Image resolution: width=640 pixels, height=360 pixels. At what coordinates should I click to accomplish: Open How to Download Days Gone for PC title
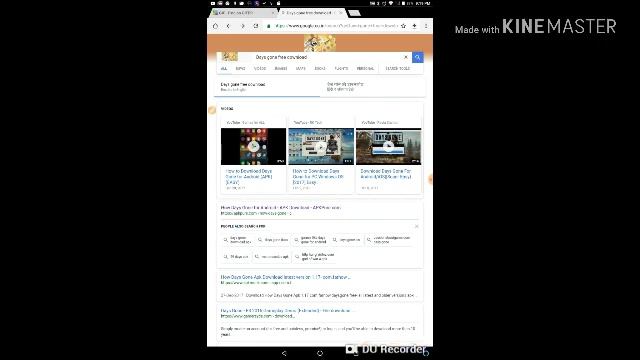coord(318,177)
